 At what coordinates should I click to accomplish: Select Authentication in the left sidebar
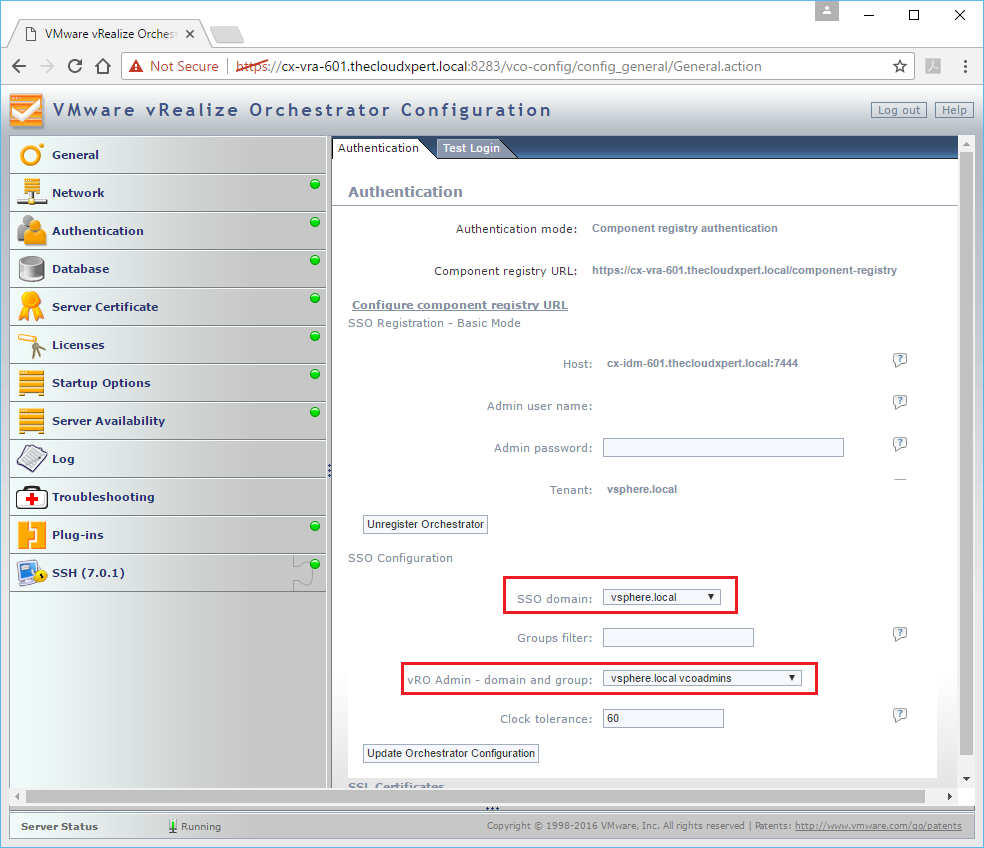(98, 231)
